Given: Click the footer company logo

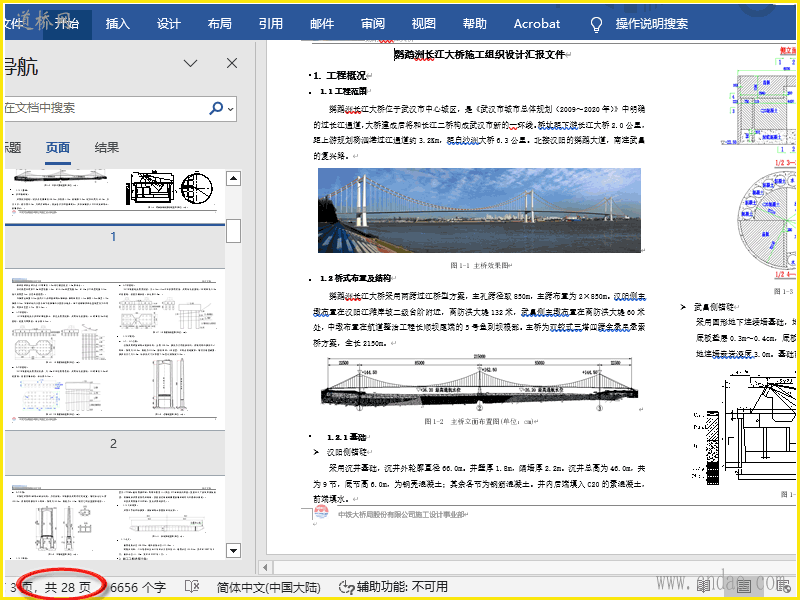Looking at the screenshot, I should [x=321, y=512].
